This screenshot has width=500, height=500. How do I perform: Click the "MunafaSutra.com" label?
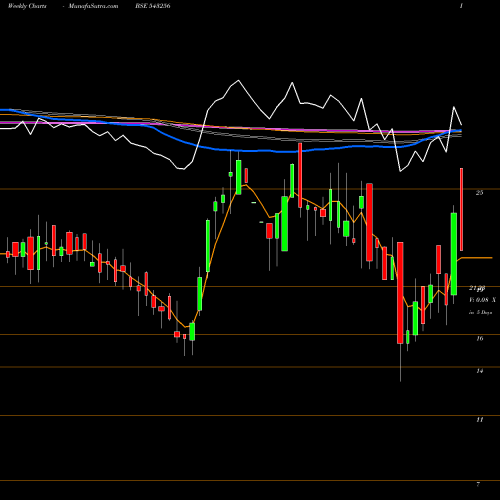(x=93, y=6)
